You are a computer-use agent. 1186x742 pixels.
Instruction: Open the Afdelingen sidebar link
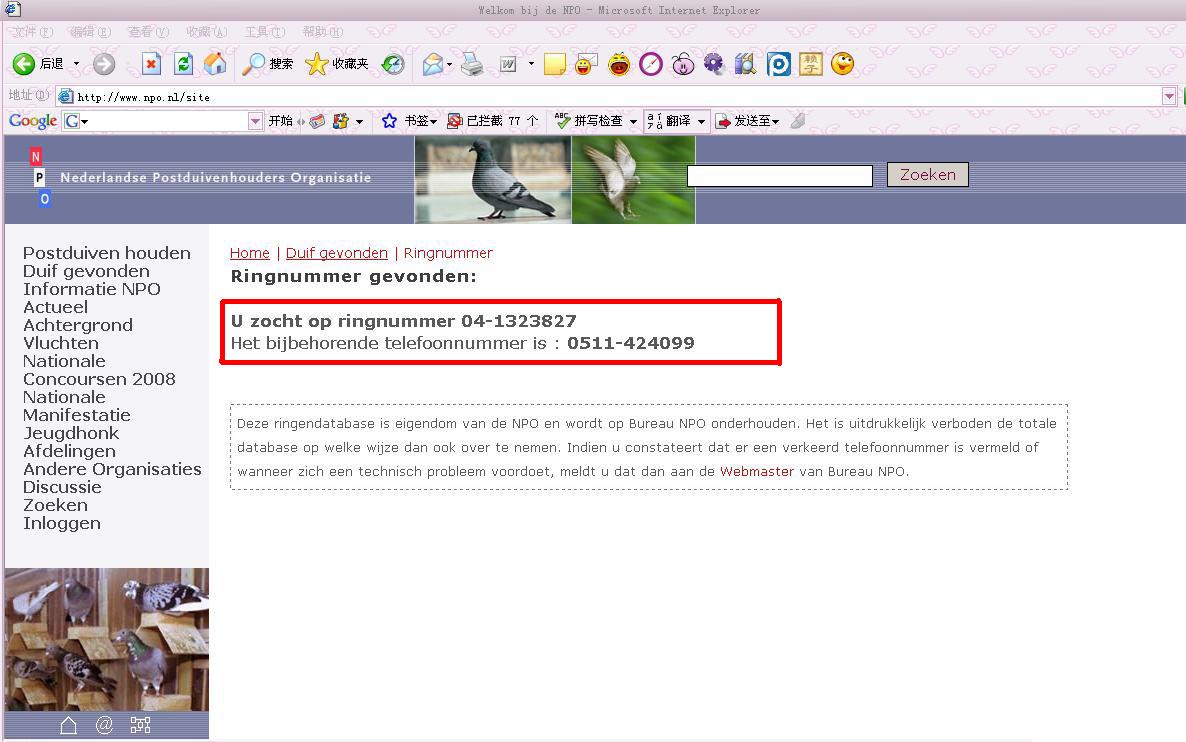click(x=70, y=452)
